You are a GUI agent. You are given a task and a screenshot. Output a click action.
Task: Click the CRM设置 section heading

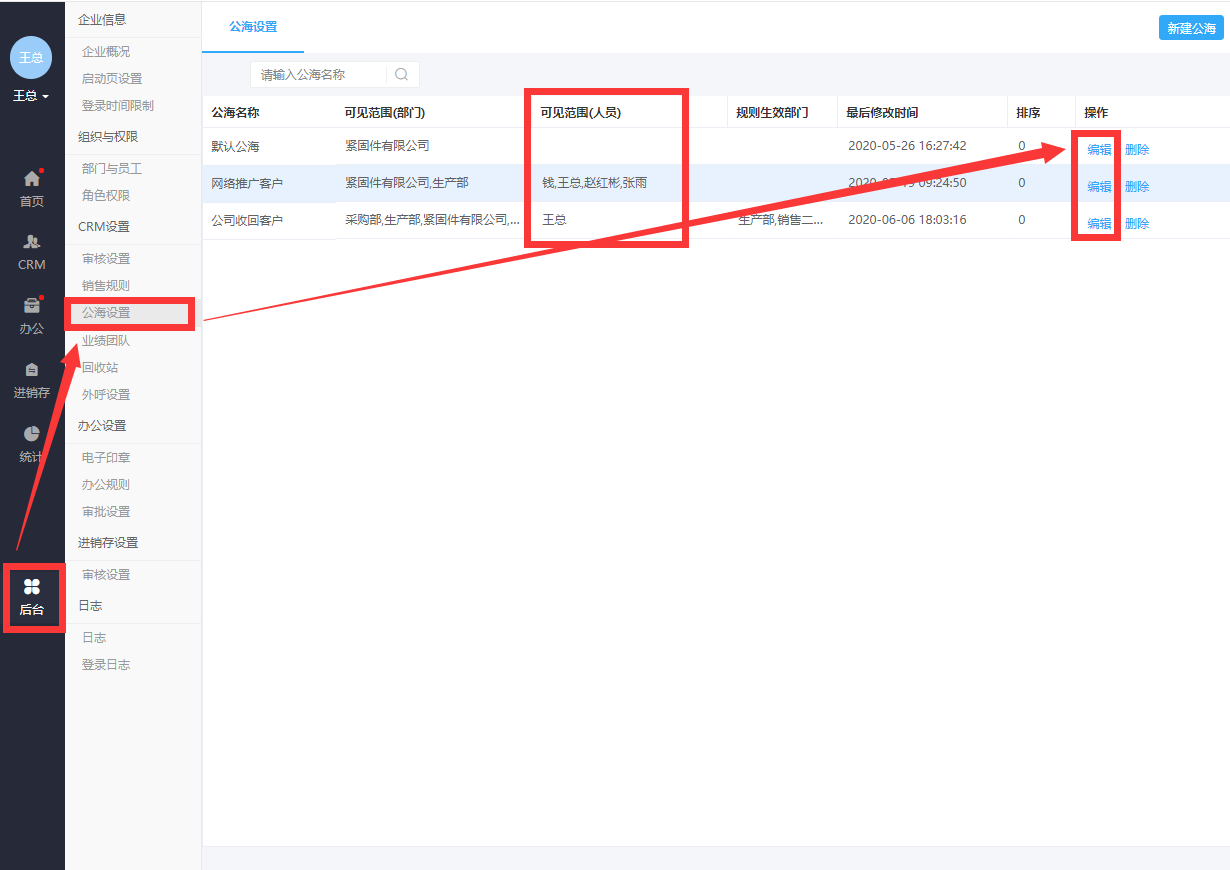point(104,226)
